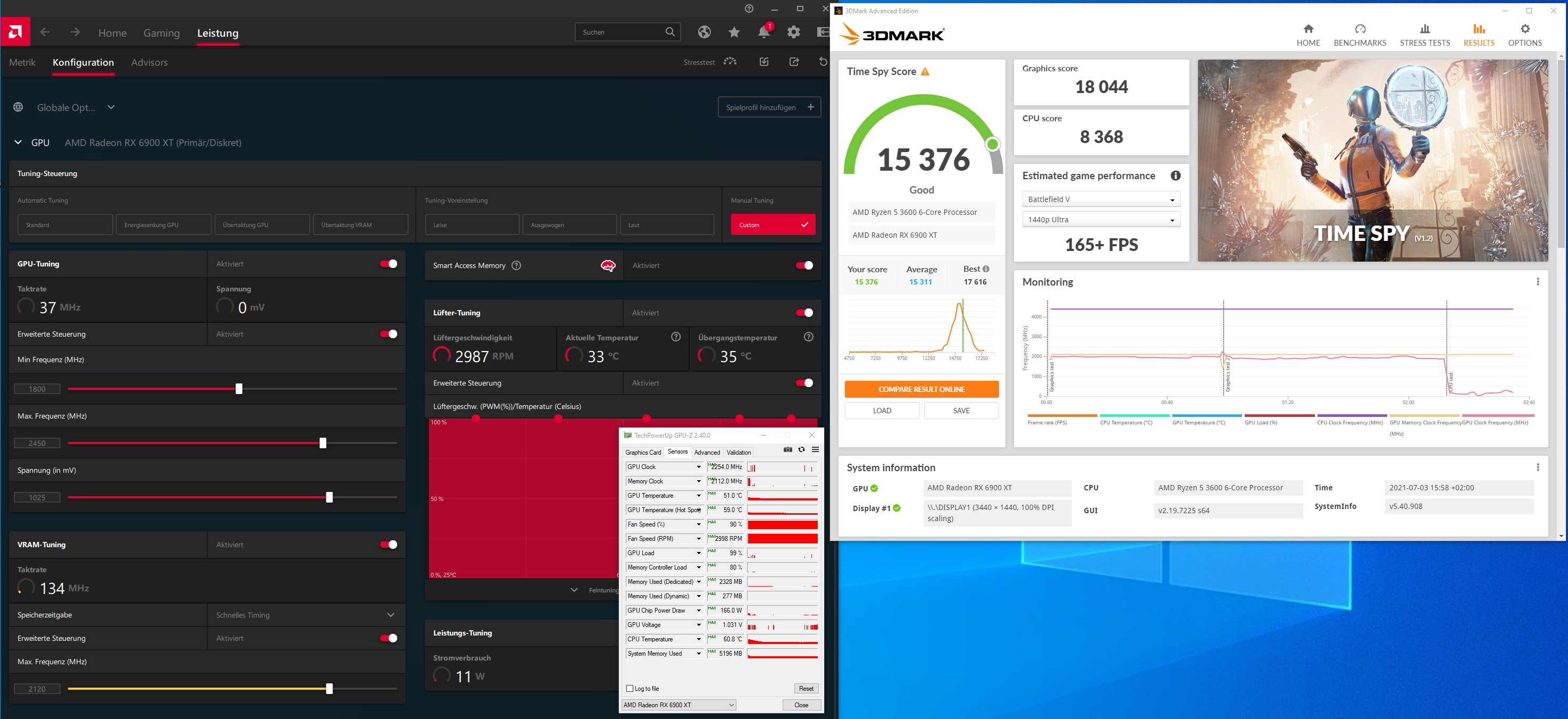Click GPU-Z screenshot camera icon
The width and height of the screenshot is (1568, 719).
pyautogui.click(x=787, y=450)
